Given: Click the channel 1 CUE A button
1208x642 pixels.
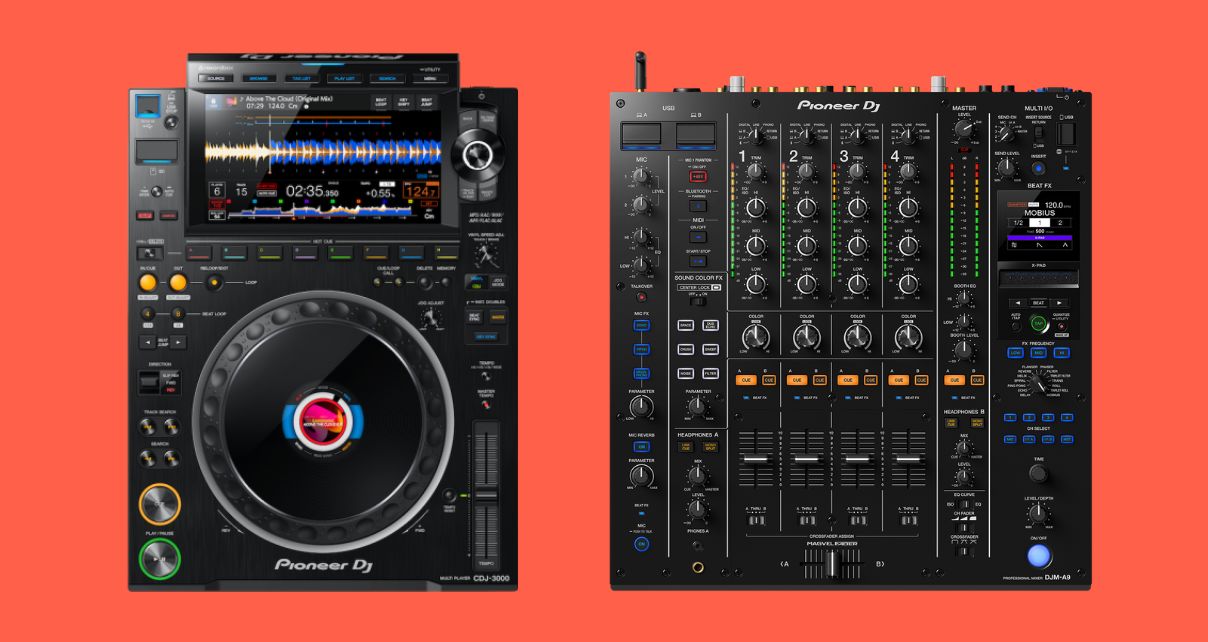Looking at the screenshot, I should [745, 380].
